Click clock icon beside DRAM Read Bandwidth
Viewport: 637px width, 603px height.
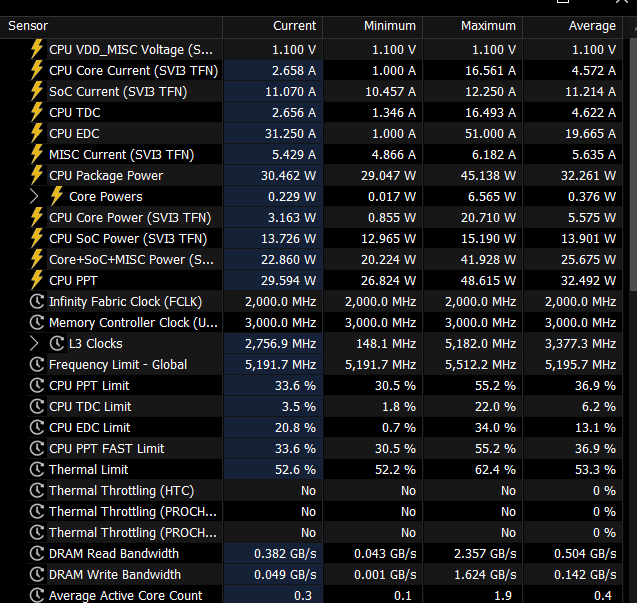coord(37,553)
